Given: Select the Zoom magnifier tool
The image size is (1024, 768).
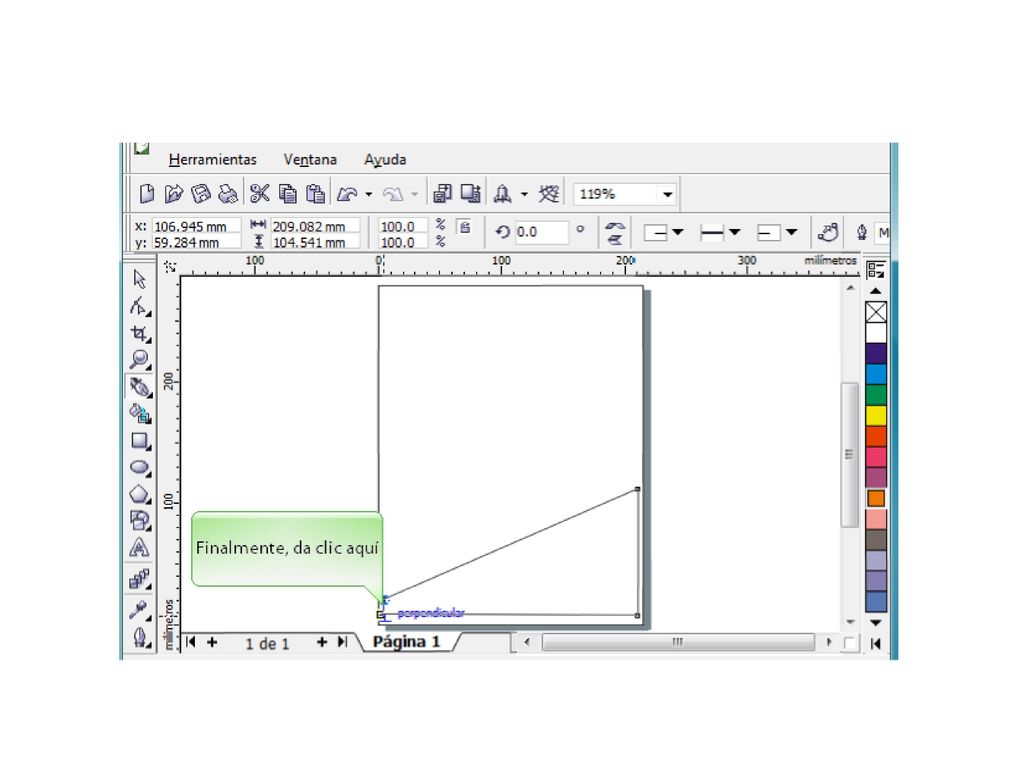Looking at the screenshot, I should pos(139,360).
